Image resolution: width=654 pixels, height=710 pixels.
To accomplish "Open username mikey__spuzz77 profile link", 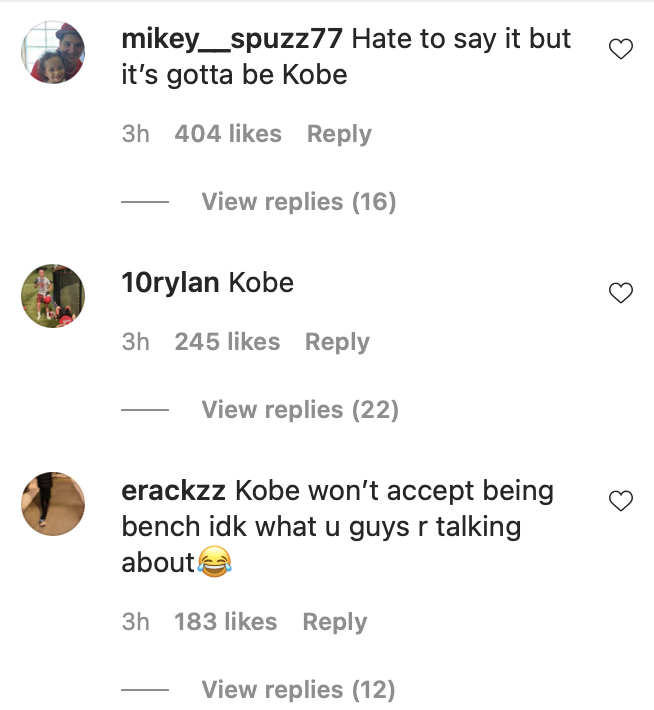I will tap(232, 40).
